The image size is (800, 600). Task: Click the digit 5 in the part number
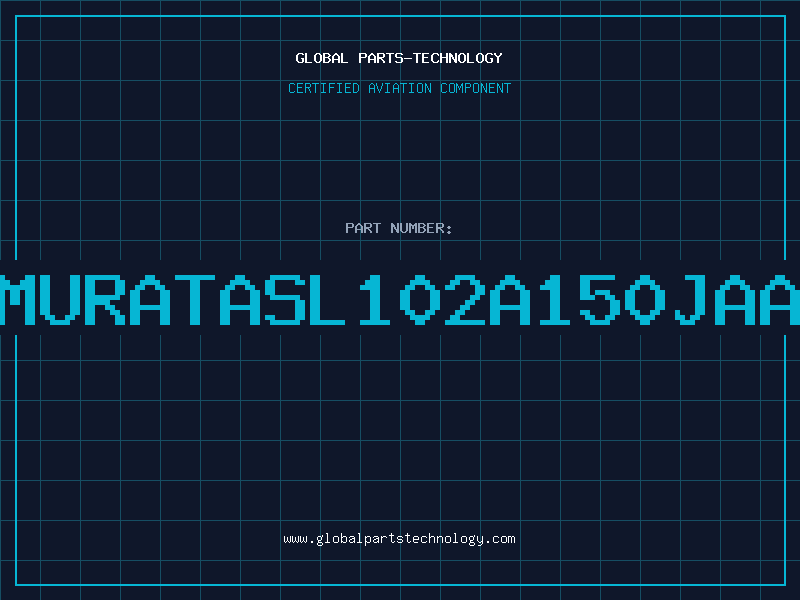[x=599, y=300]
